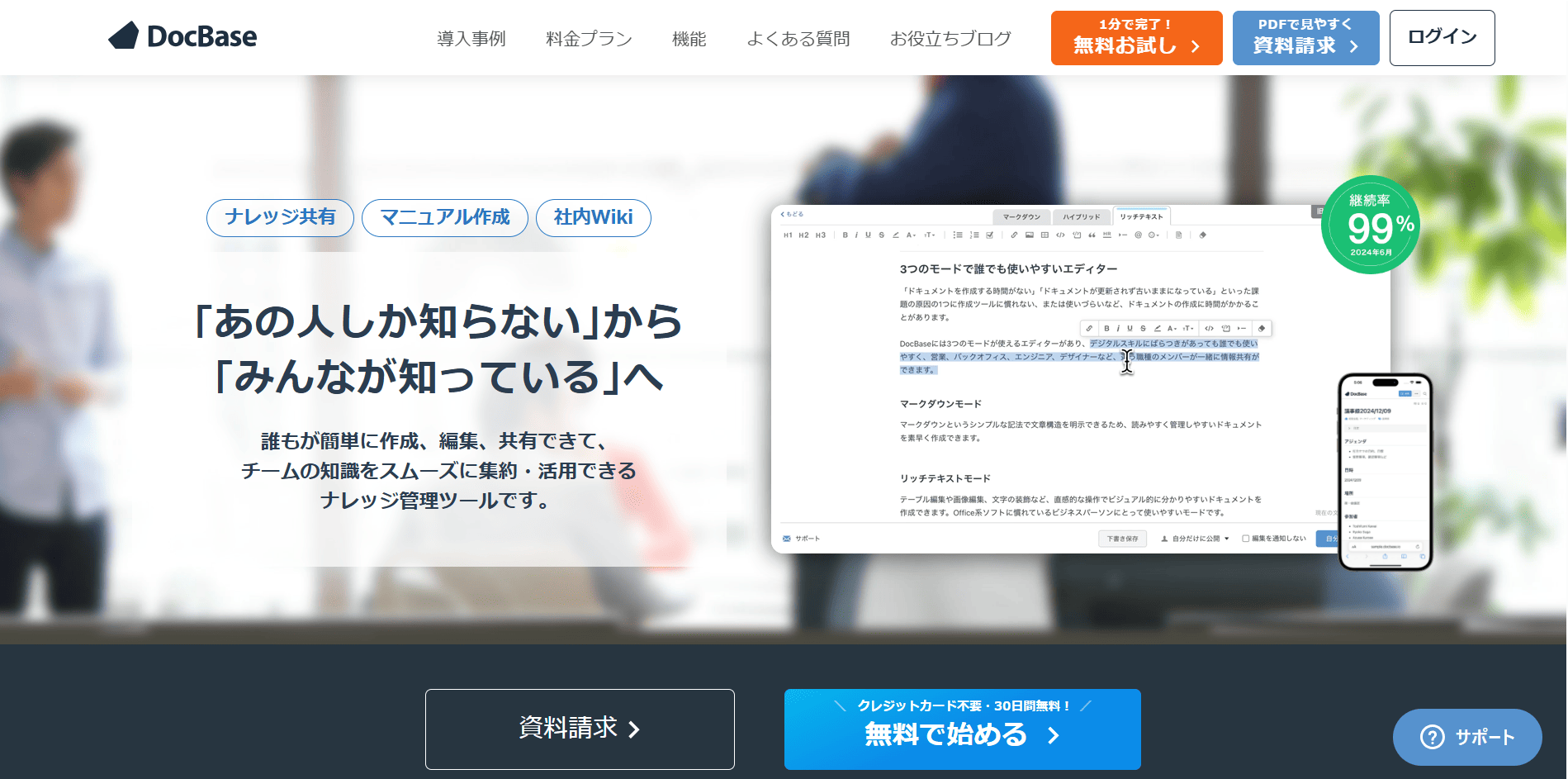The height and width of the screenshot is (779, 1568).
Task: Click the outlined 資料請求 button at bottom
Action: click(580, 729)
